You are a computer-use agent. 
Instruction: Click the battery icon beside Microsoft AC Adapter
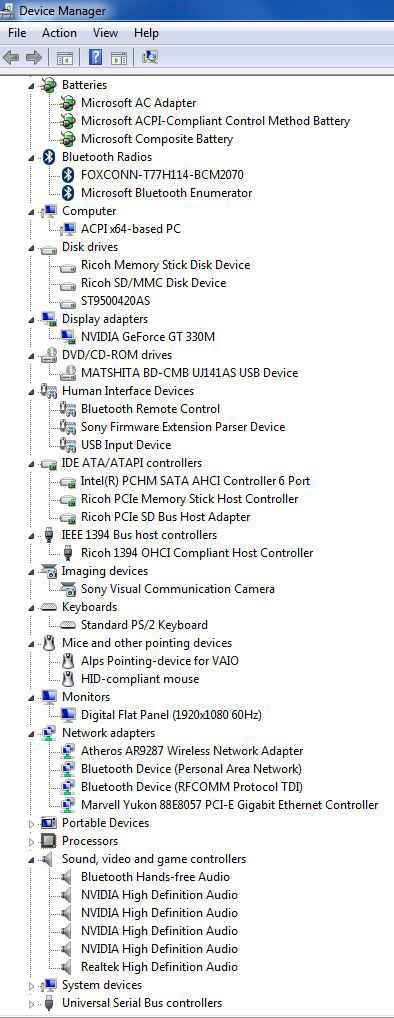coord(68,103)
